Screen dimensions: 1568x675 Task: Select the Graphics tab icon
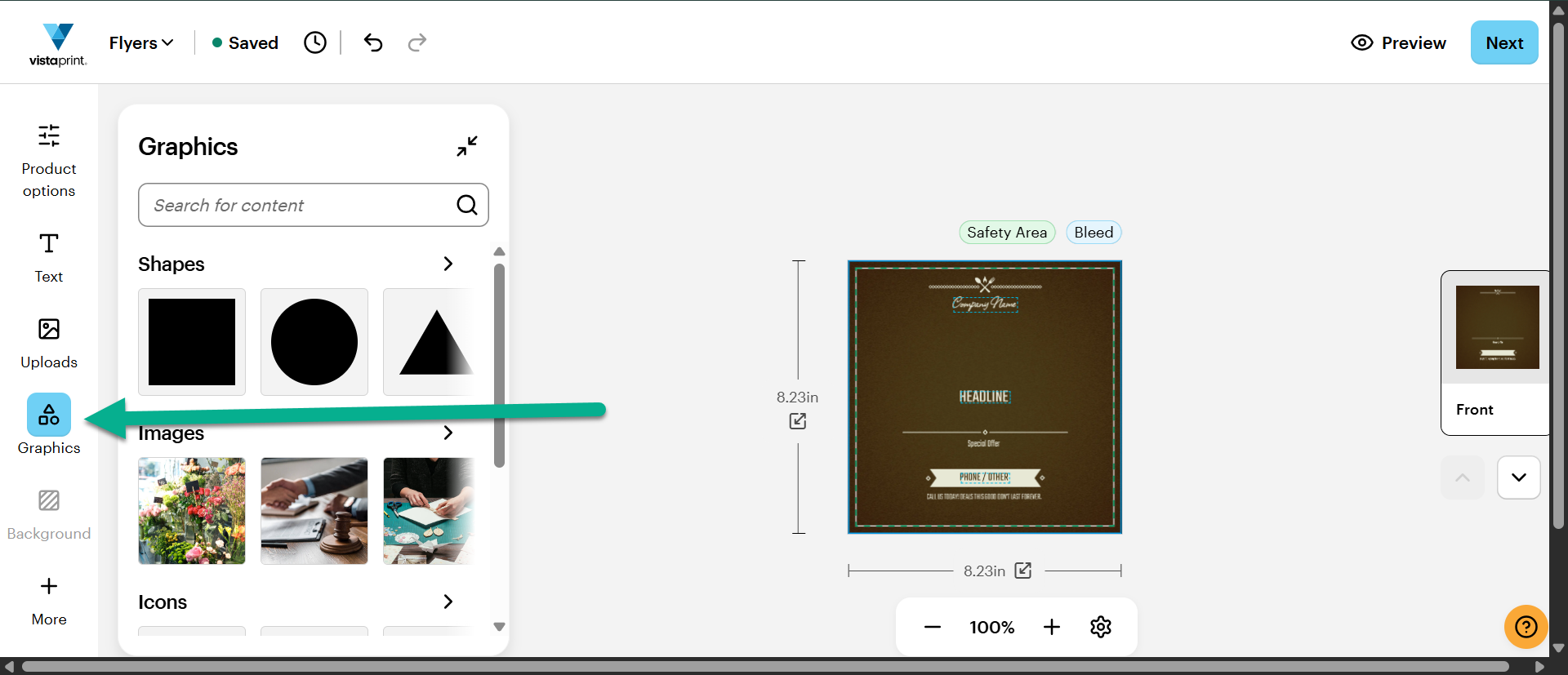49,415
